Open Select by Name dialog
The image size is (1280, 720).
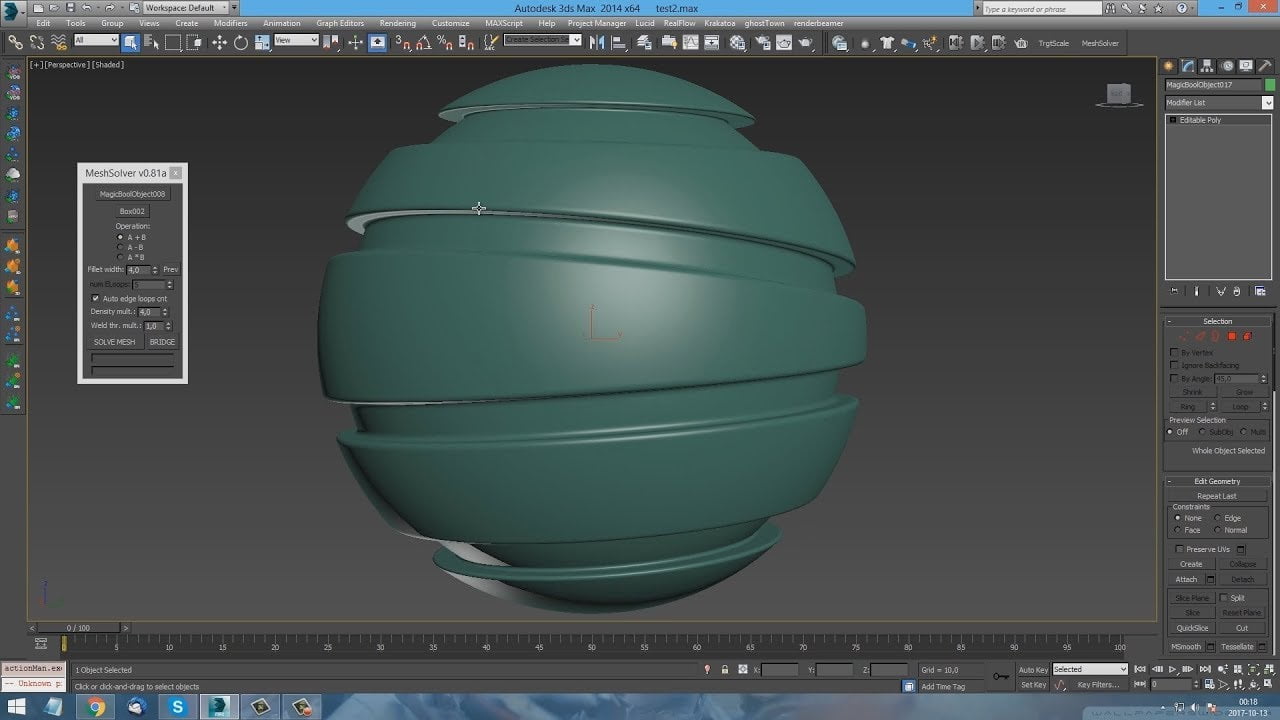click(152, 42)
